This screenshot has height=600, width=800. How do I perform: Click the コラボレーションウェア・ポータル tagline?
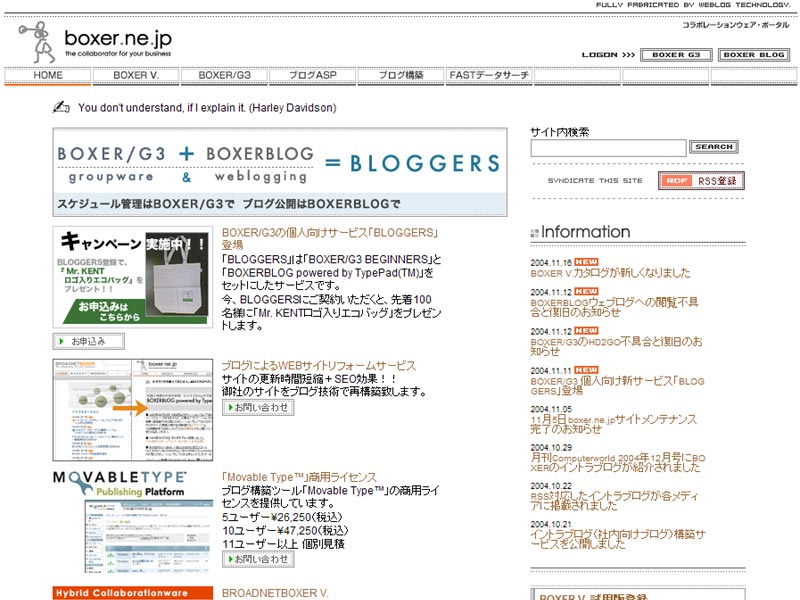(736, 24)
